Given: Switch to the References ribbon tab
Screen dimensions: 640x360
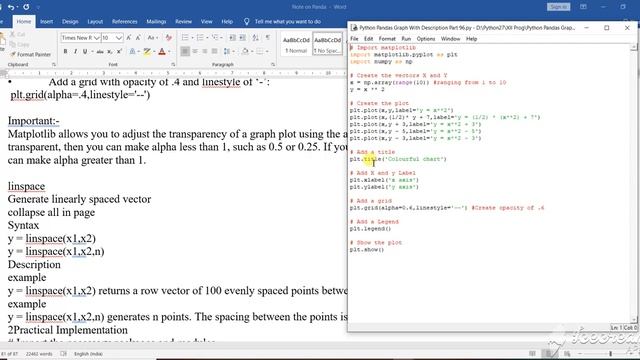Looking at the screenshot, I should click(124, 22).
